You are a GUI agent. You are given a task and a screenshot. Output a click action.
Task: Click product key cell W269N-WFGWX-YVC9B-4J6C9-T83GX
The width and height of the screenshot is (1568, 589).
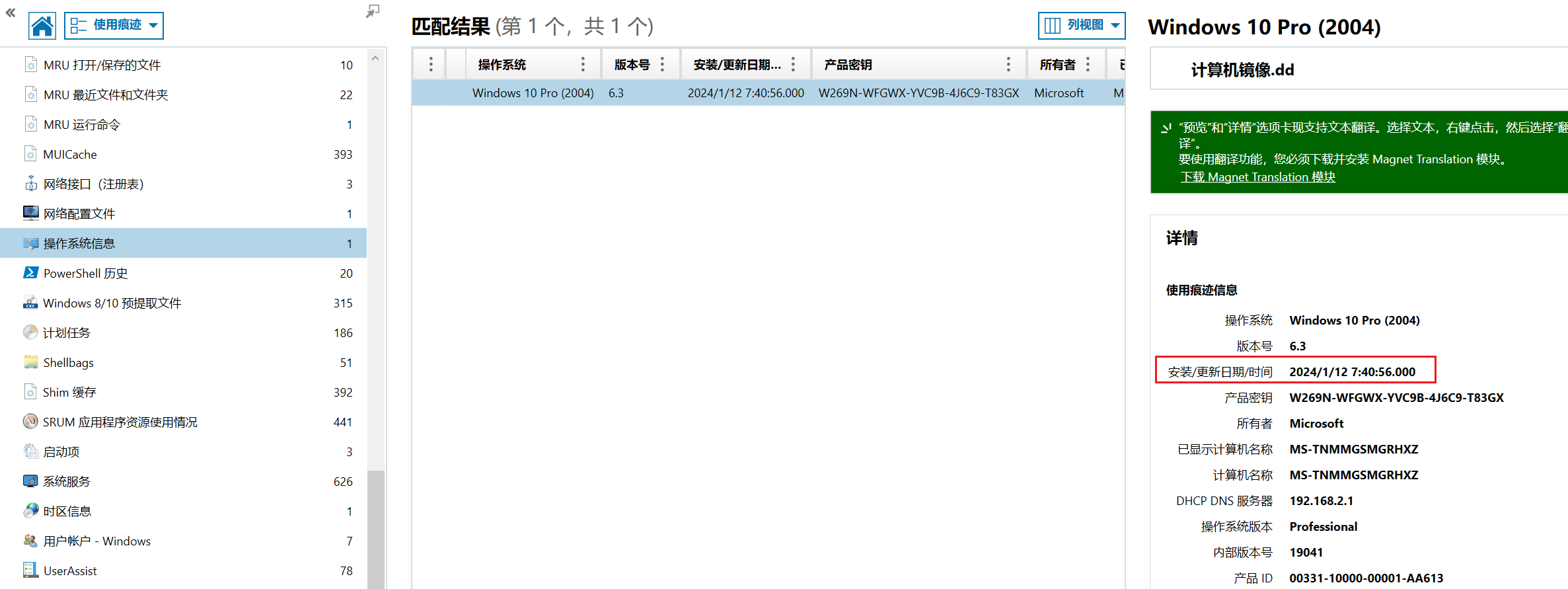pos(918,93)
